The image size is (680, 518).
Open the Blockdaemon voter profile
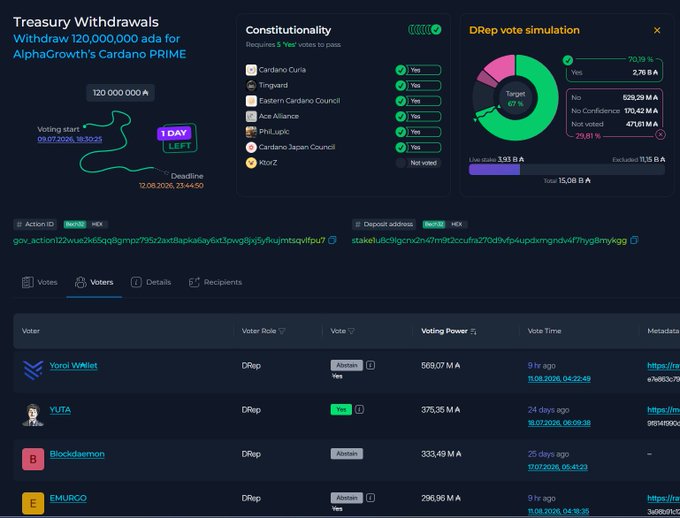click(77, 454)
